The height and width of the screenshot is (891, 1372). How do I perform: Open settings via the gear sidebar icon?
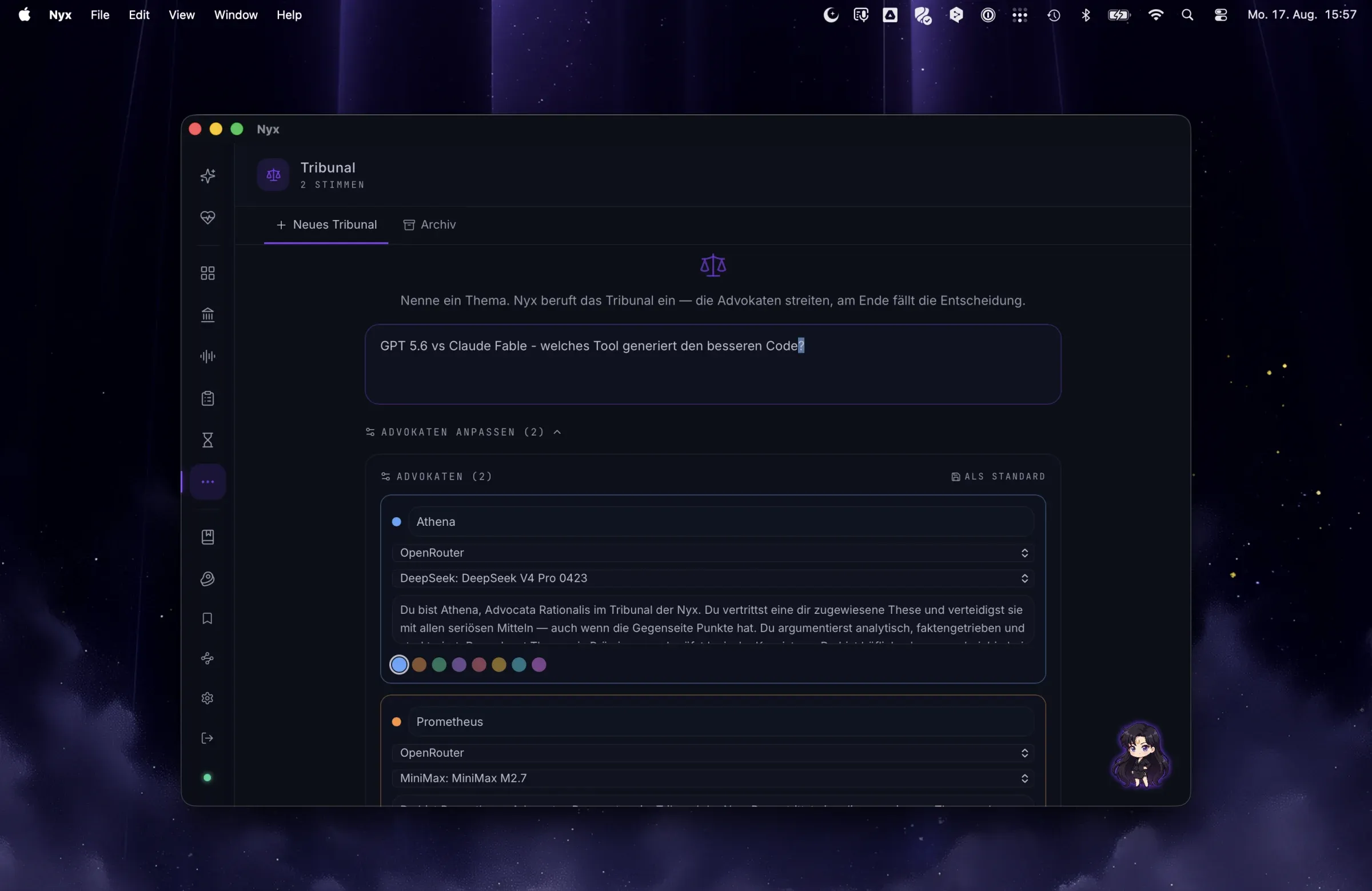coord(208,698)
